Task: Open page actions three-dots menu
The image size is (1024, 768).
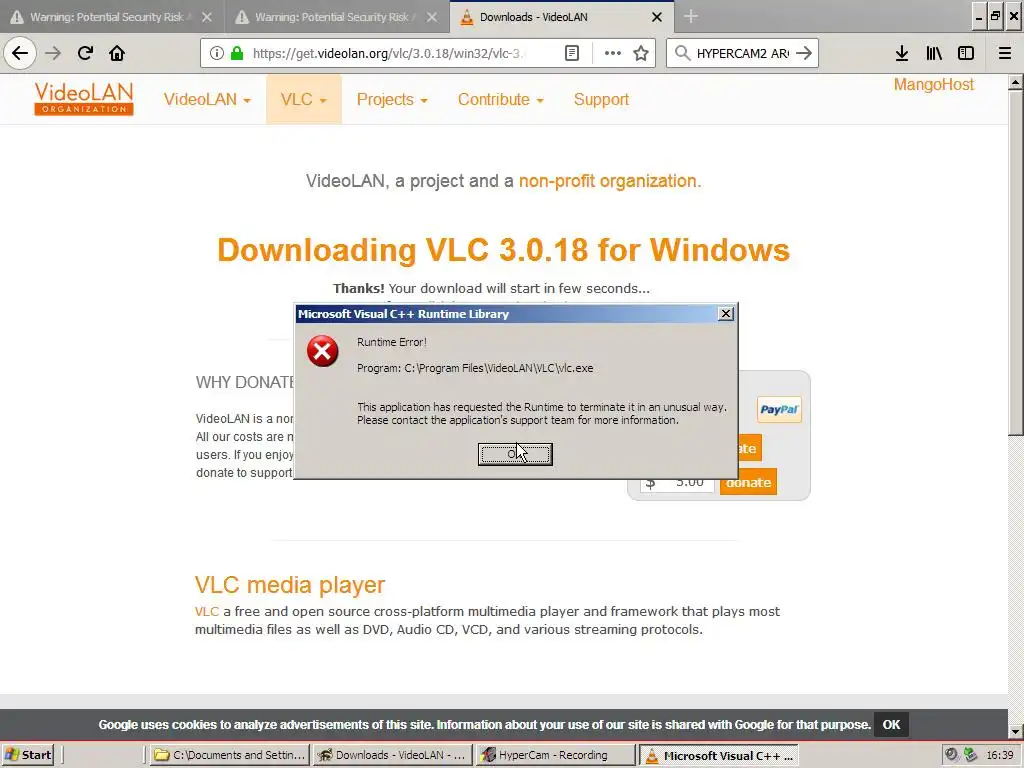Action: 613,53
